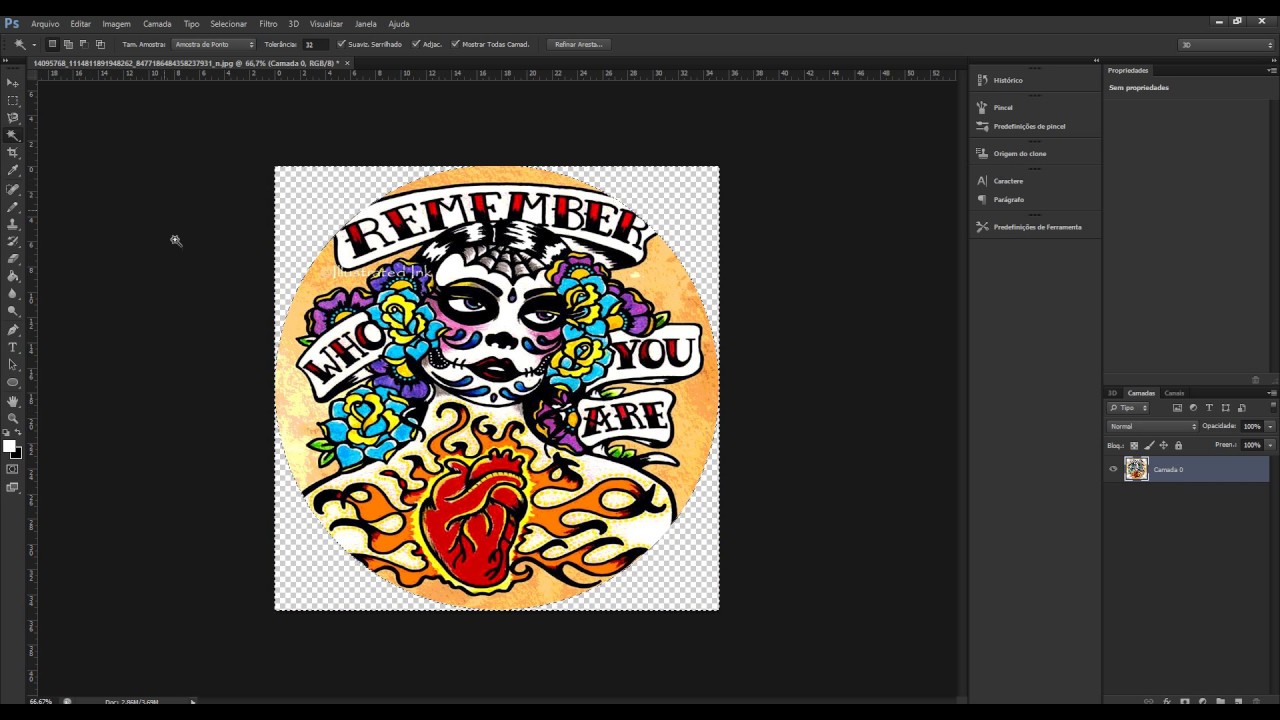This screenshot has height=720, width=1280.
Task: Open the Camada menu
Action: click(157, 23)
